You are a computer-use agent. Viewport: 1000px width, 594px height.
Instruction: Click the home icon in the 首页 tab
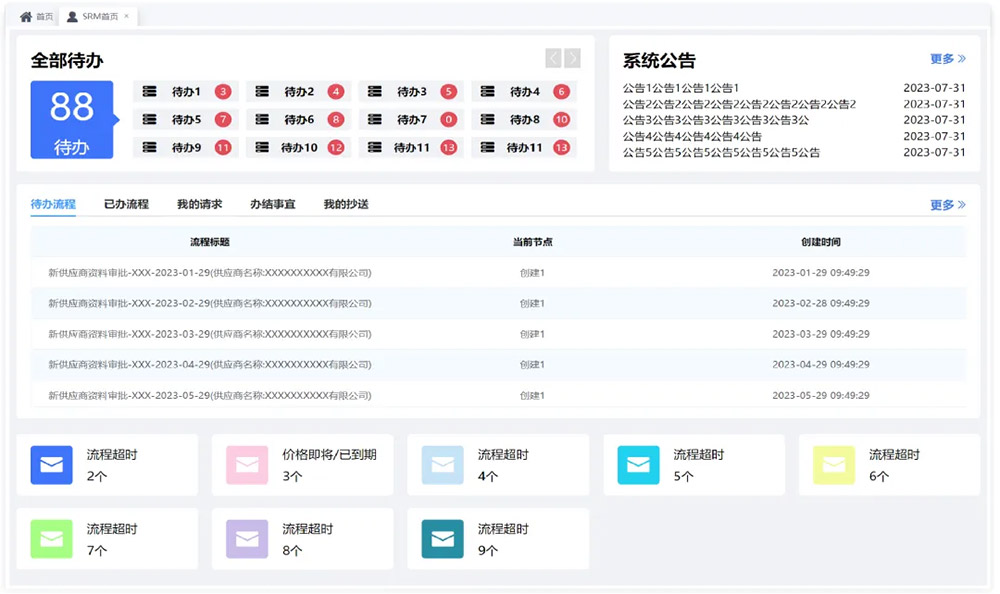[x=26, y=17]
